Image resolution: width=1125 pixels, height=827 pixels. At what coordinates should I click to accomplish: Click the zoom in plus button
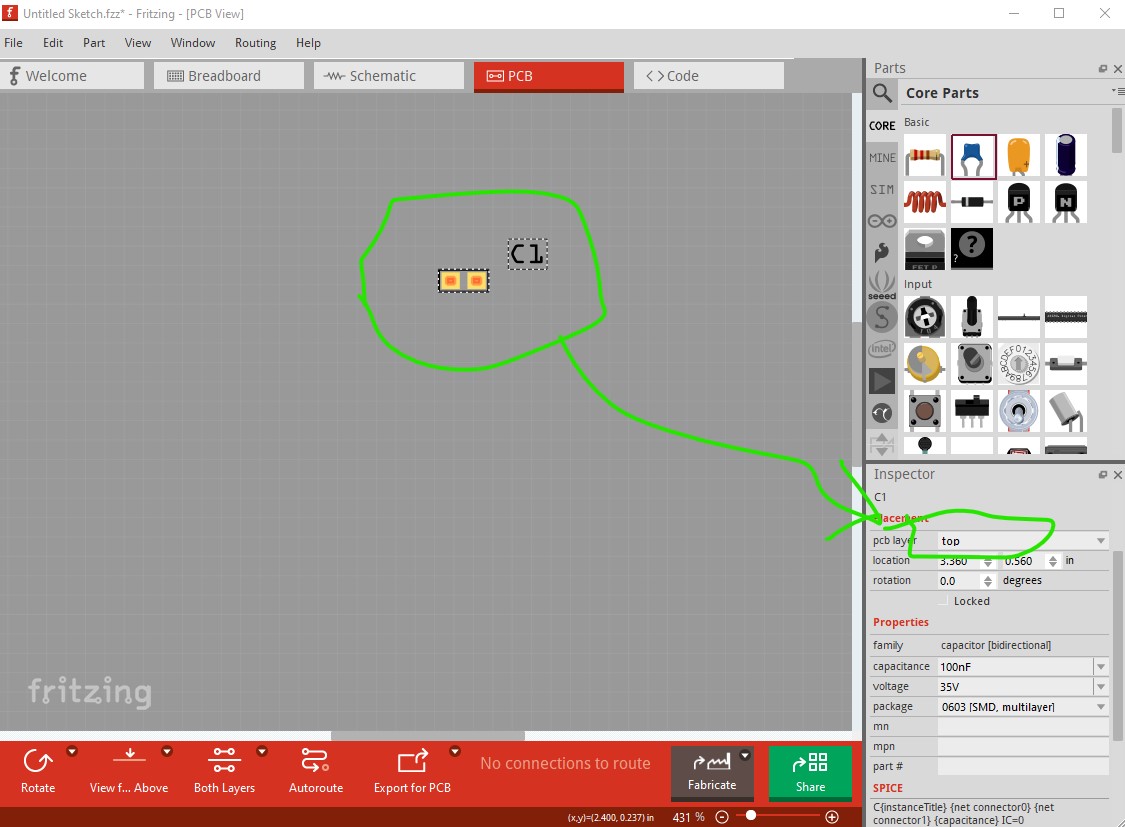tap(832, 817)
